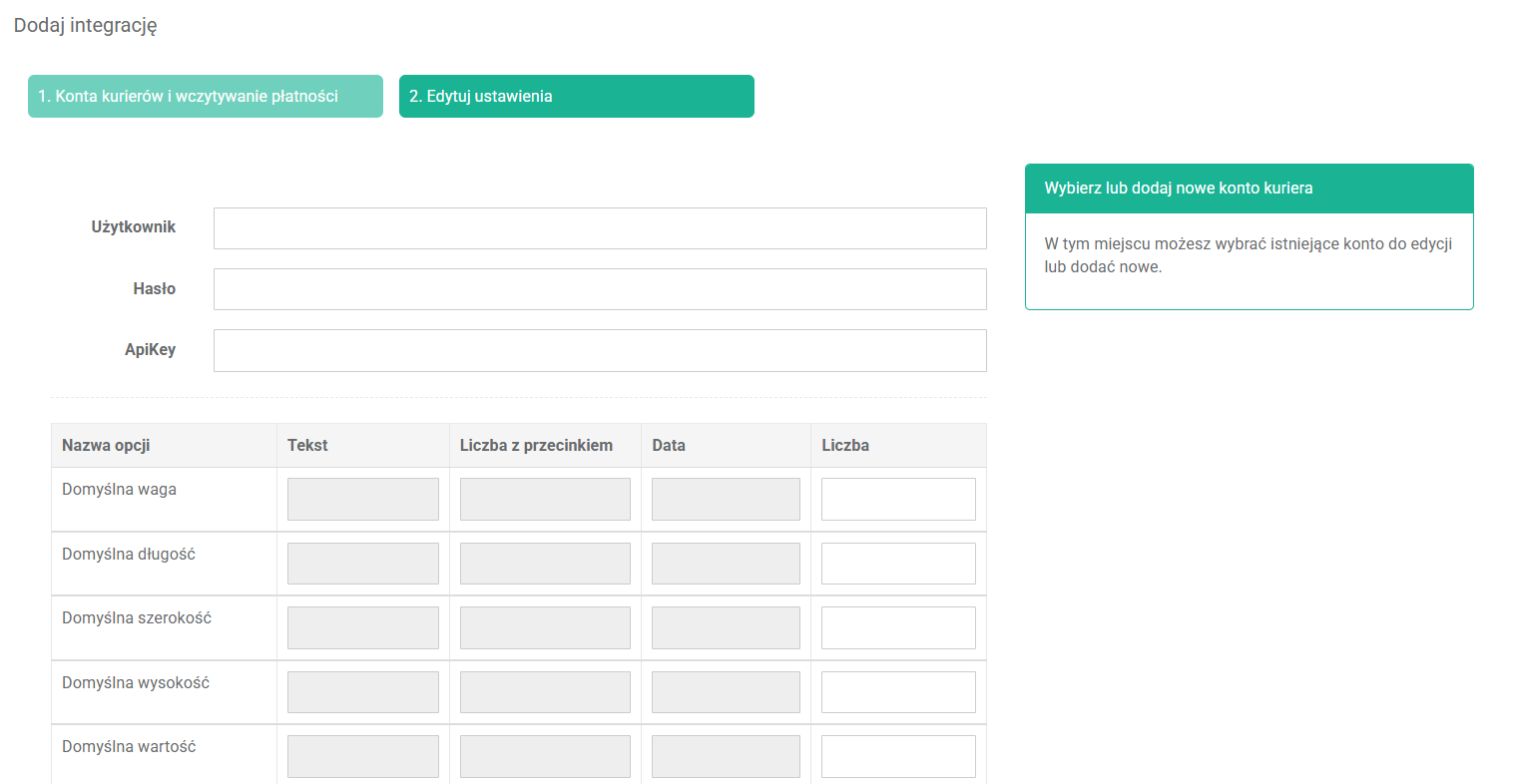Screen dimensions: 1523x784
Task: Click Liczba field for Domyślna waga
Action: click(897, 499)
